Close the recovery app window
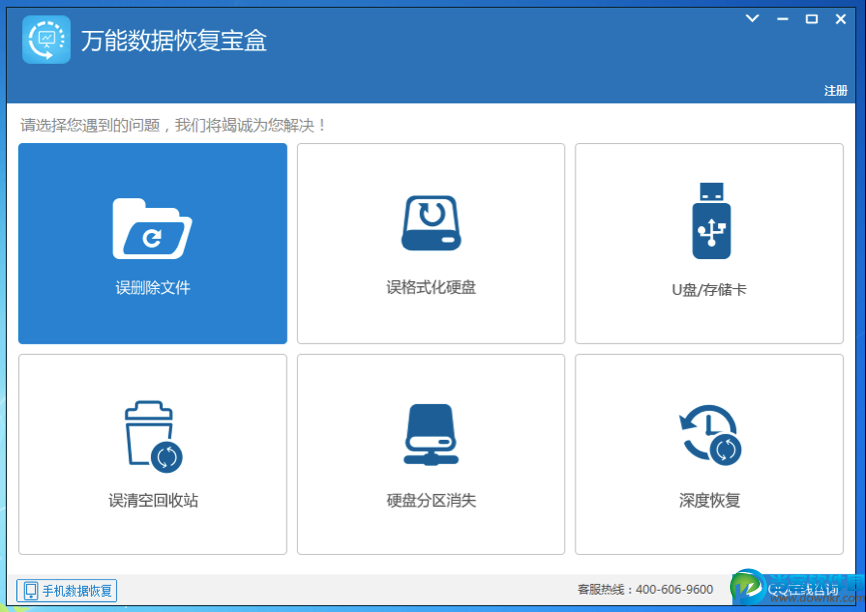The image size is (866, 612). pos(841,19)
